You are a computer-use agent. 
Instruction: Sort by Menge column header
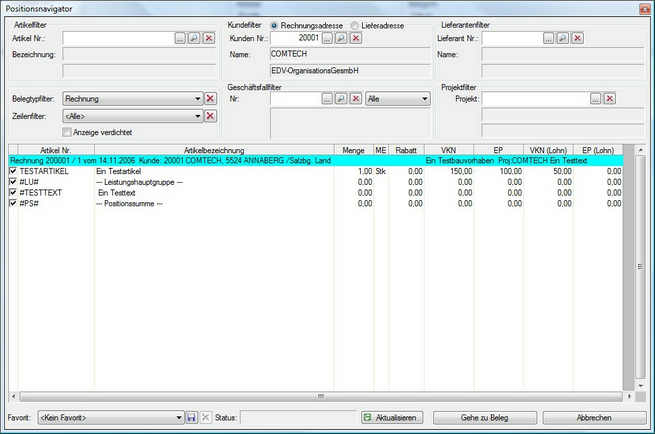354,150
